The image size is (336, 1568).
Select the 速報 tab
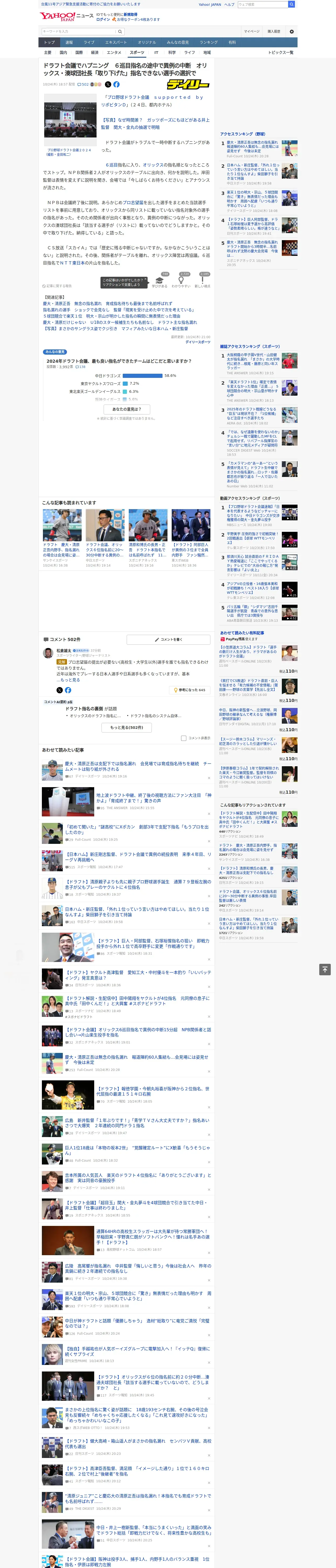click(x=69, y=43)
